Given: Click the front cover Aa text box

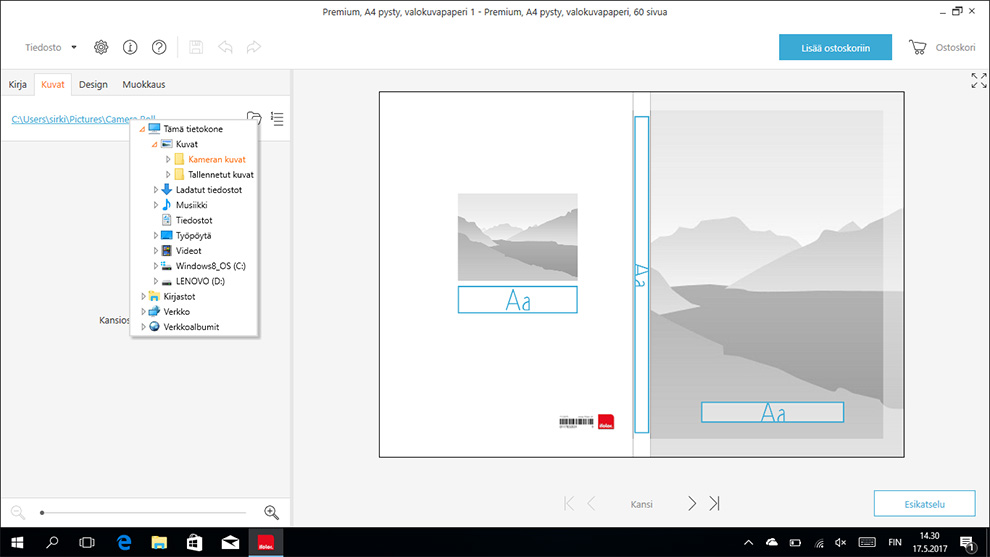Looking at the screenshot, I should pyautogui.click(x=772, y=412).
